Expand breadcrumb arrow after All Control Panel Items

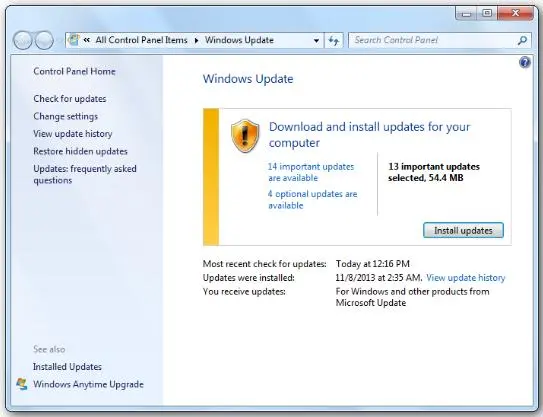click(x=196, y=41)
